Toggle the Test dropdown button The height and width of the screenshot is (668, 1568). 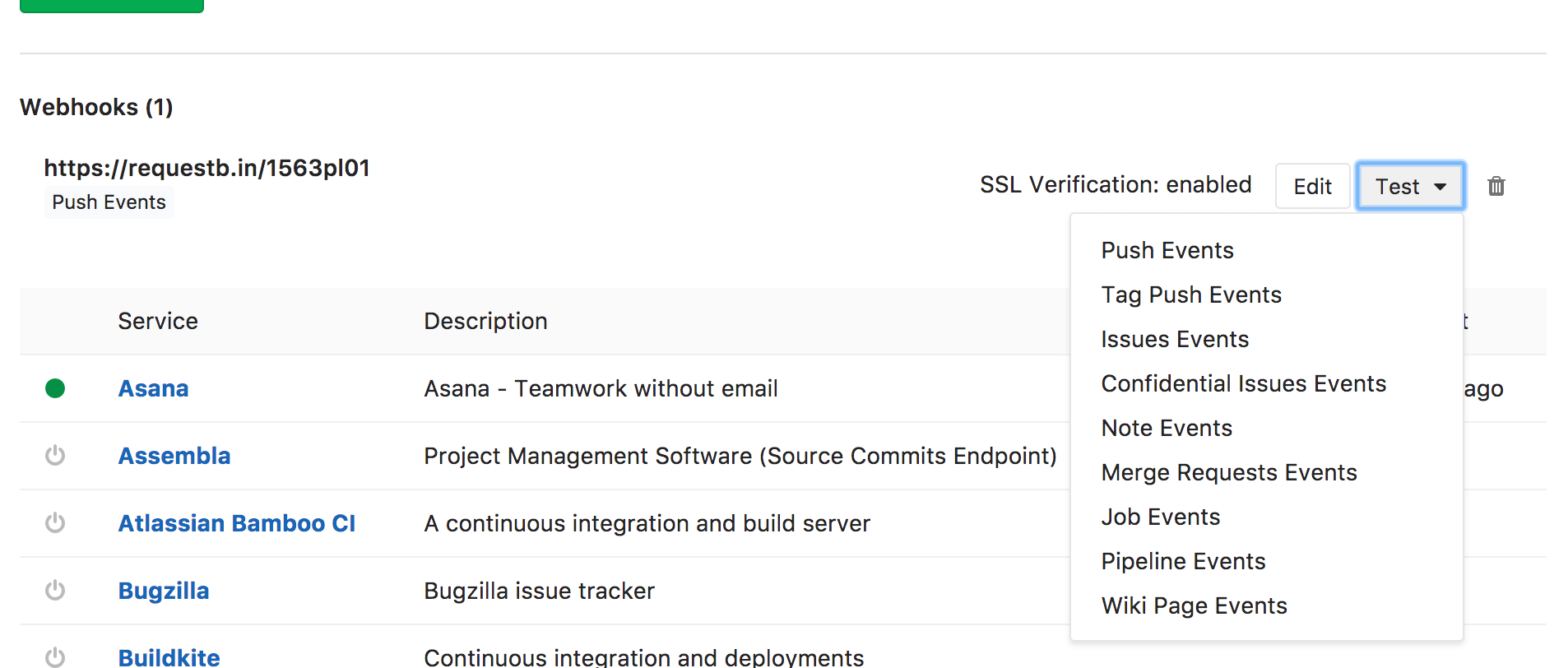click(1409, 187)
